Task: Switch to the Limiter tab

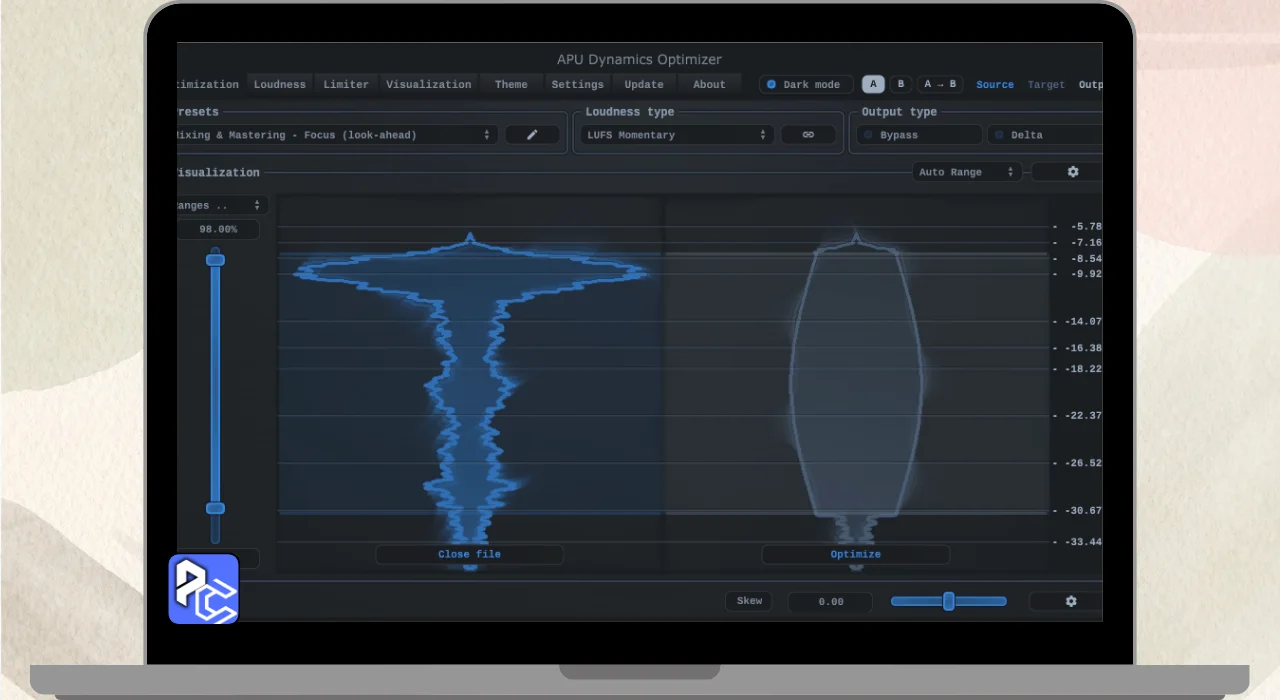Action: click(346, 85)
